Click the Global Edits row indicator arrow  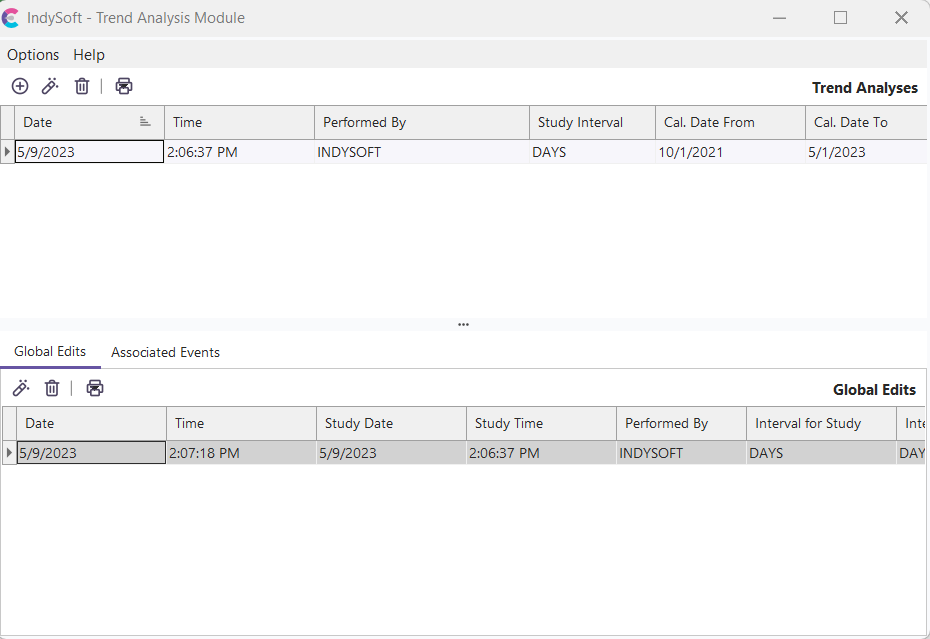pyautogui.click(x=9, y=453)
